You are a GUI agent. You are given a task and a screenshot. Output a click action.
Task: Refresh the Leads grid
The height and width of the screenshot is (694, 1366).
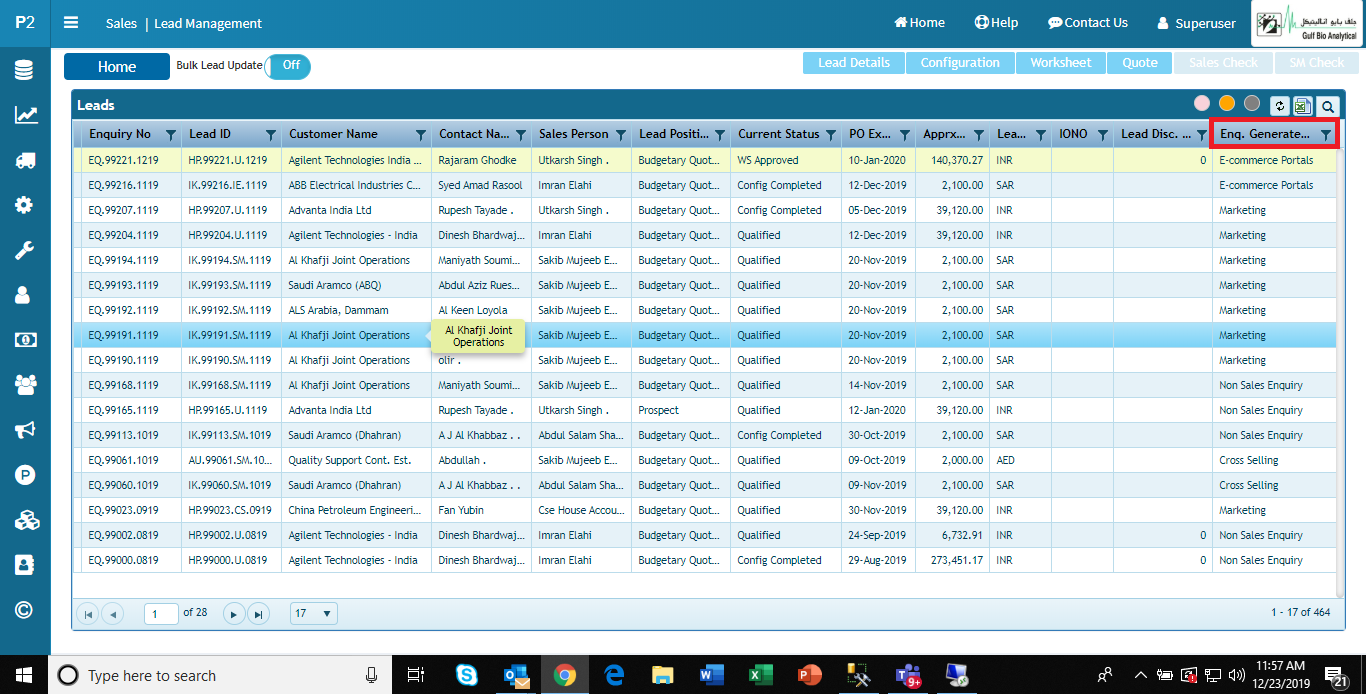point(1280,106)
